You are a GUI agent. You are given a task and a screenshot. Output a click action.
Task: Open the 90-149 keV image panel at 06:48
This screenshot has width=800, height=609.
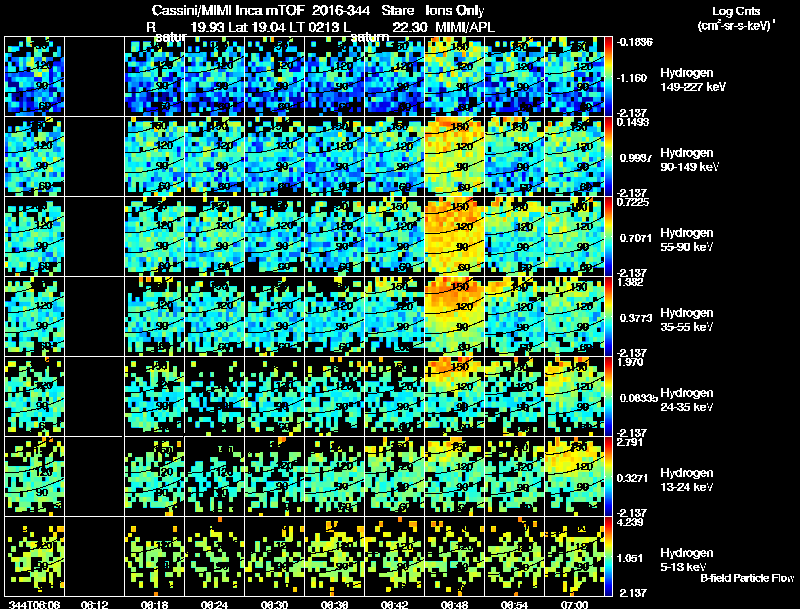(x=454, y=157)
